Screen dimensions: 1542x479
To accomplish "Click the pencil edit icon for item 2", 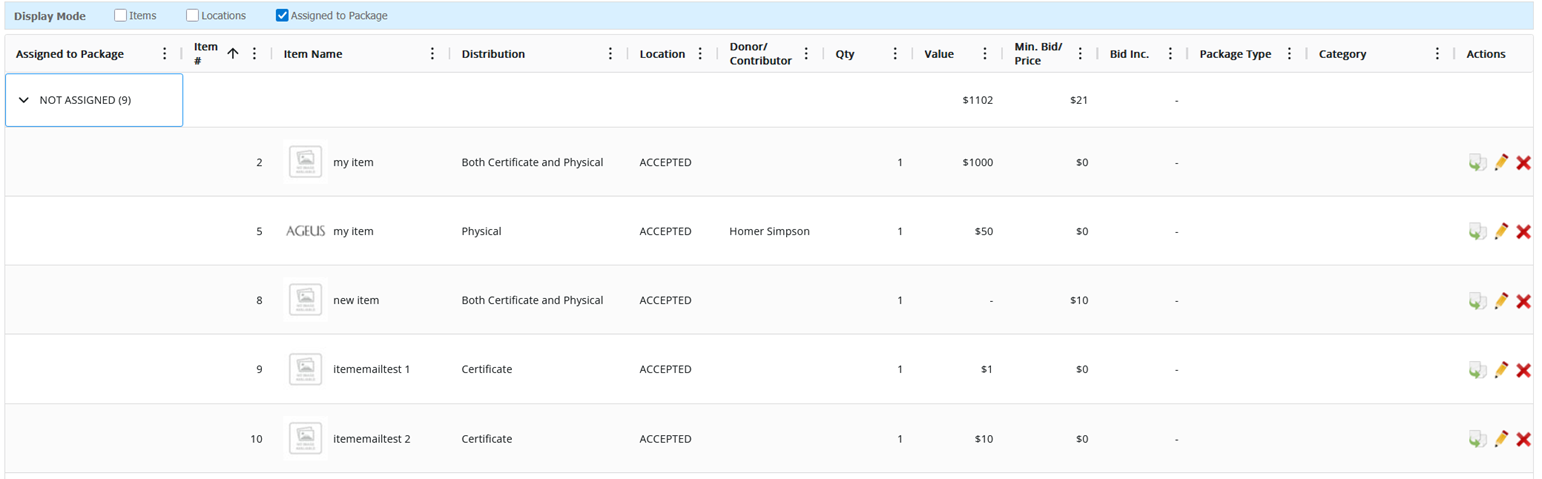I will click(1500, 162).
